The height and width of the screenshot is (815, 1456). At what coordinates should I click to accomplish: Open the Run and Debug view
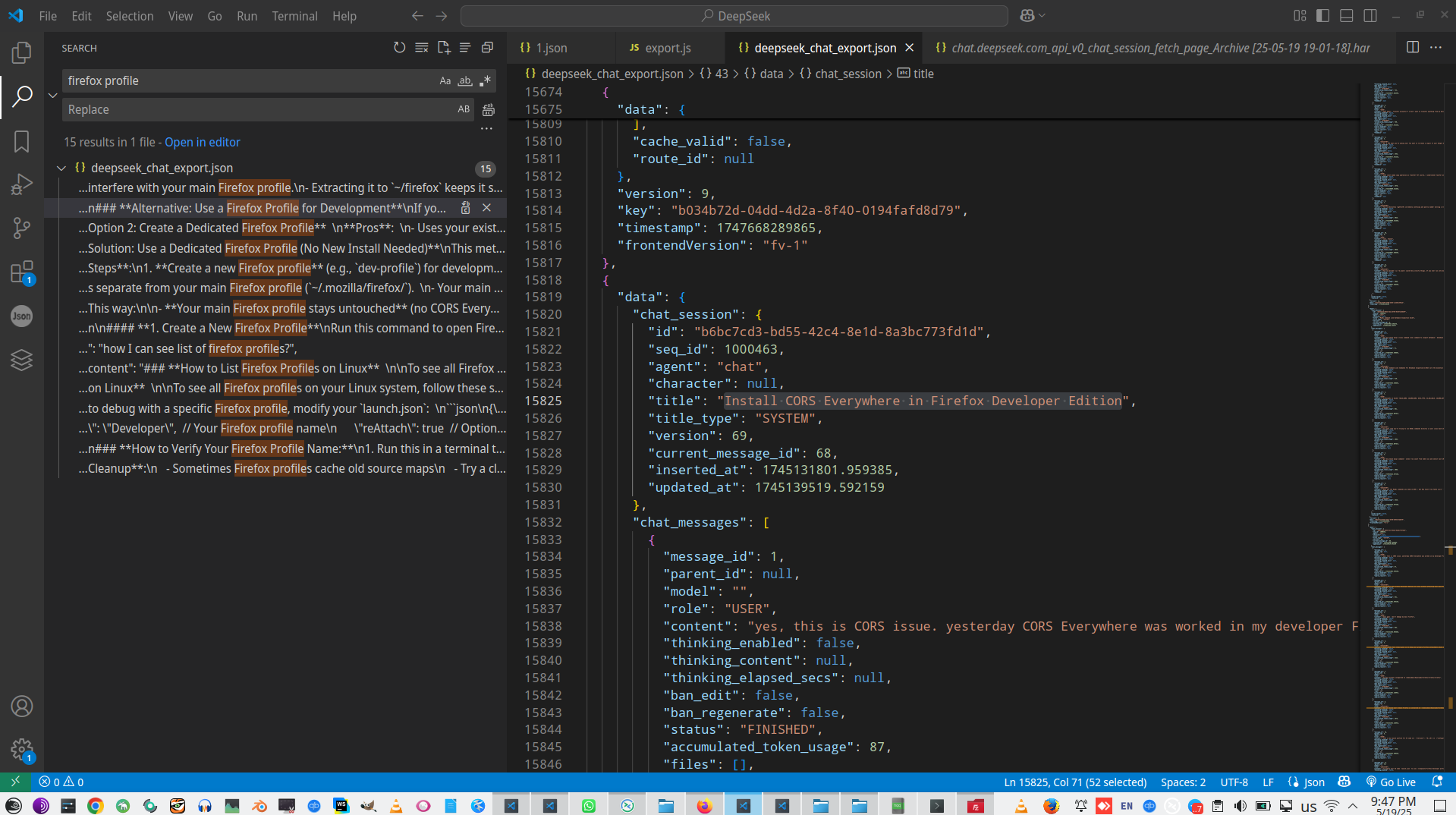point(21,184)
